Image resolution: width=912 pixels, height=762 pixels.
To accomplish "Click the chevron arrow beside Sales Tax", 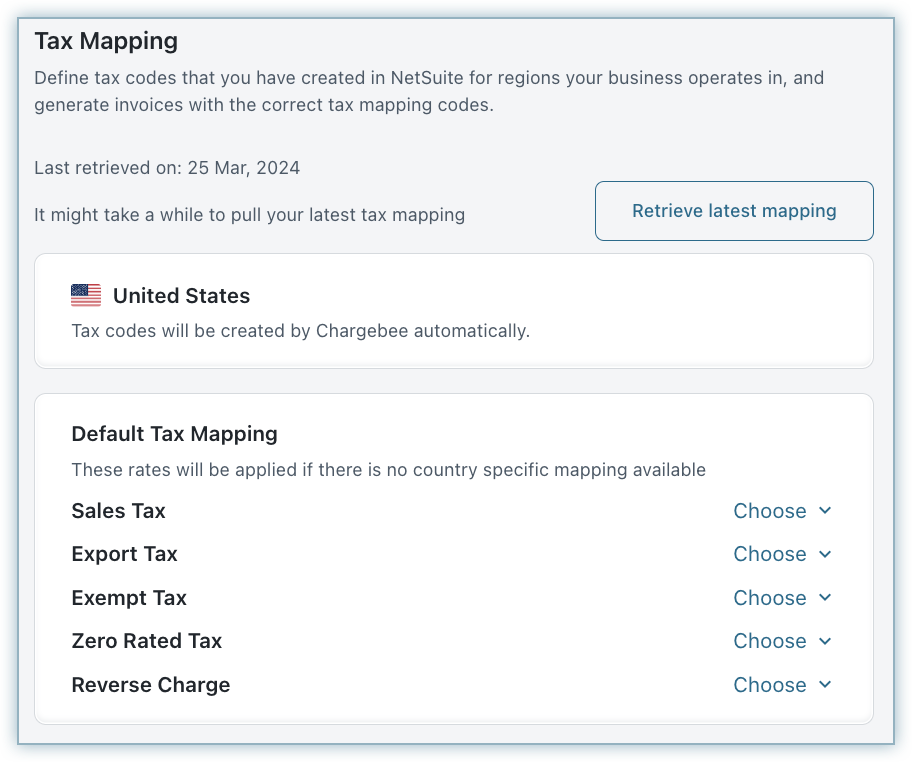I will click(x=825, y=511).
